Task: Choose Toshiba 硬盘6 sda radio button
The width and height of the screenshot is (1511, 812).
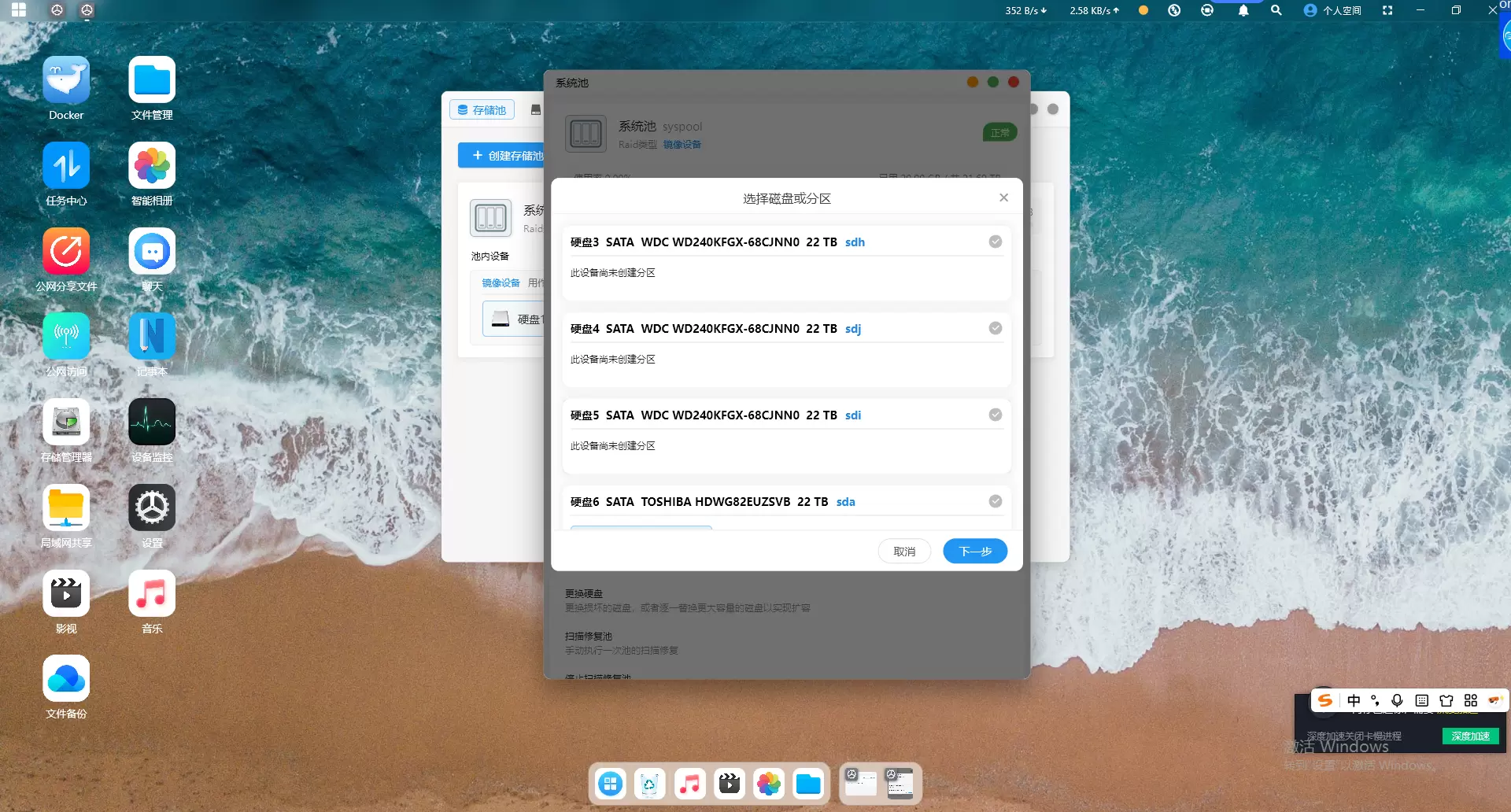Action: (995, 501)
